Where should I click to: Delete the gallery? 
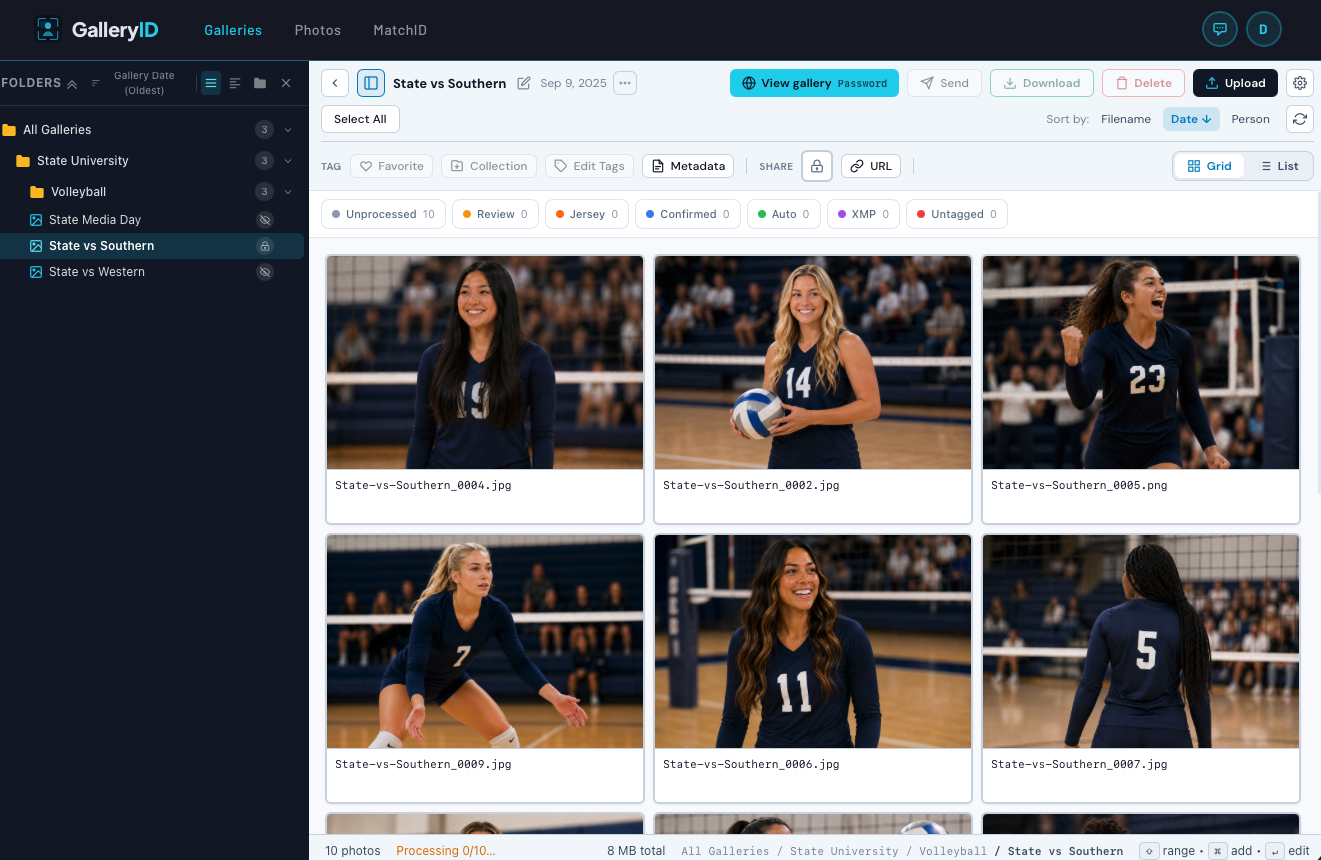point(1143,83)
